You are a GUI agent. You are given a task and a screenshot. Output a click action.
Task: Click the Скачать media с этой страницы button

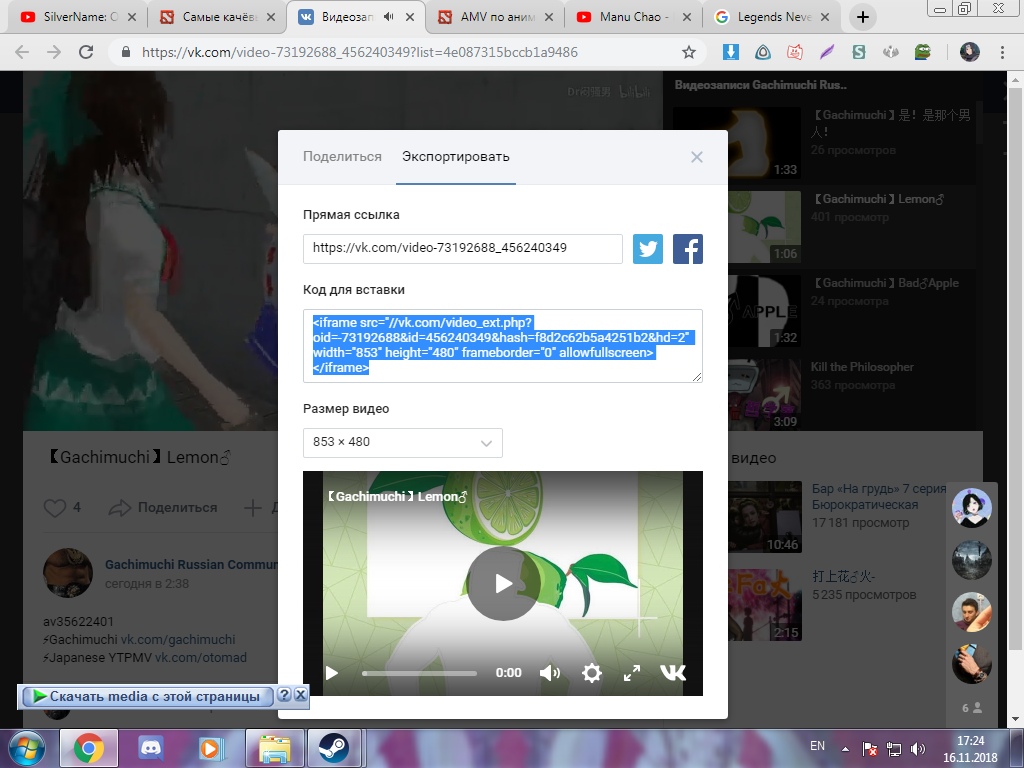click(146, 696)
